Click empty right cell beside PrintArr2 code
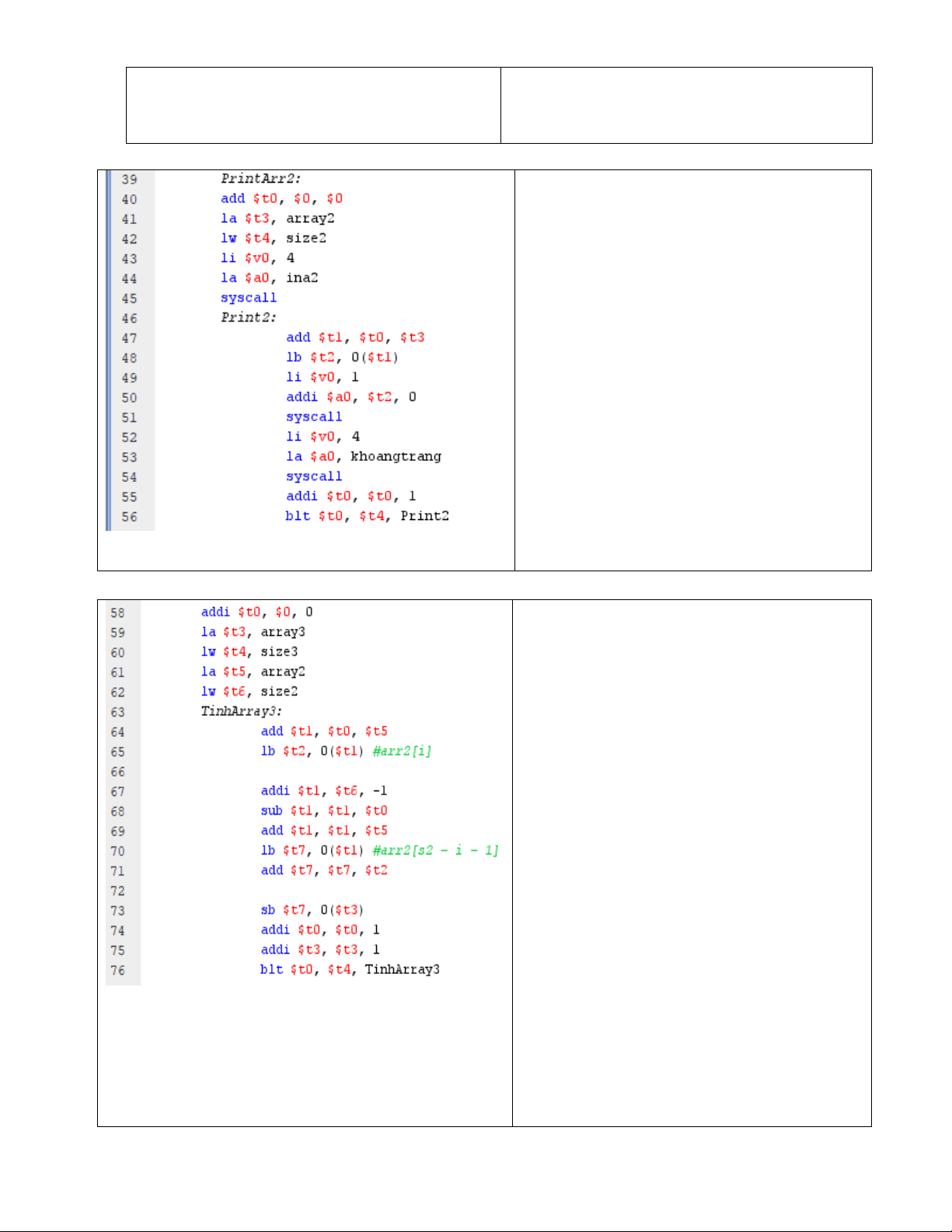952x1232 pixels. tap(692, 370)
